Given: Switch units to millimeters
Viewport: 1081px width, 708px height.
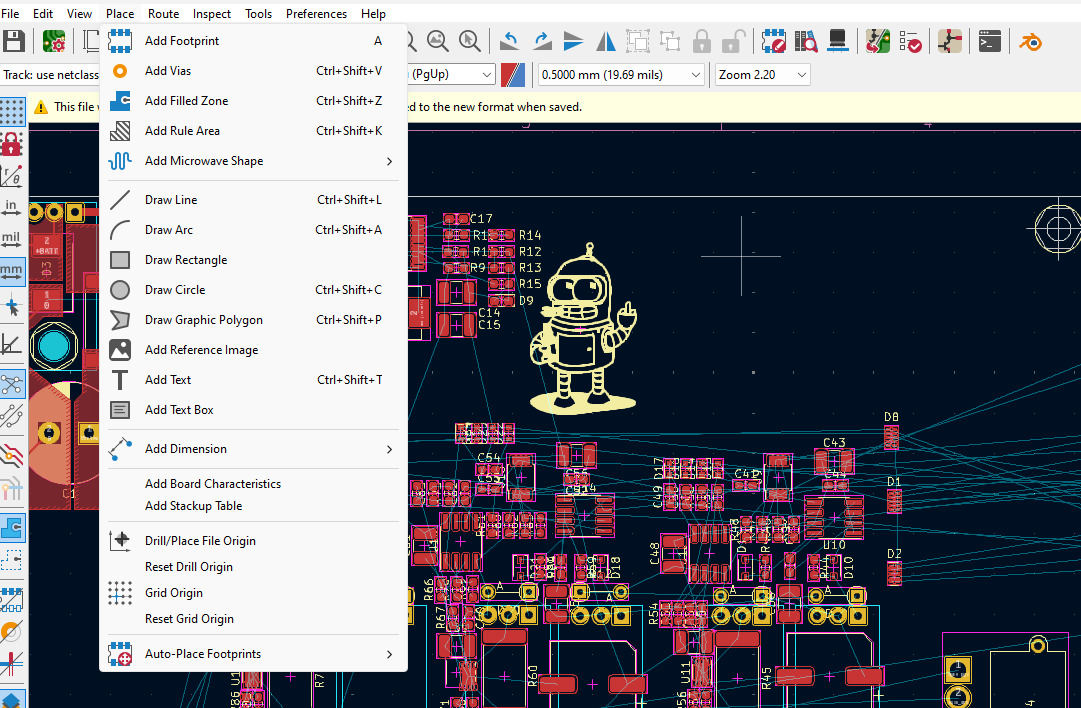Looking at the screenshot, I should (12, 272).
